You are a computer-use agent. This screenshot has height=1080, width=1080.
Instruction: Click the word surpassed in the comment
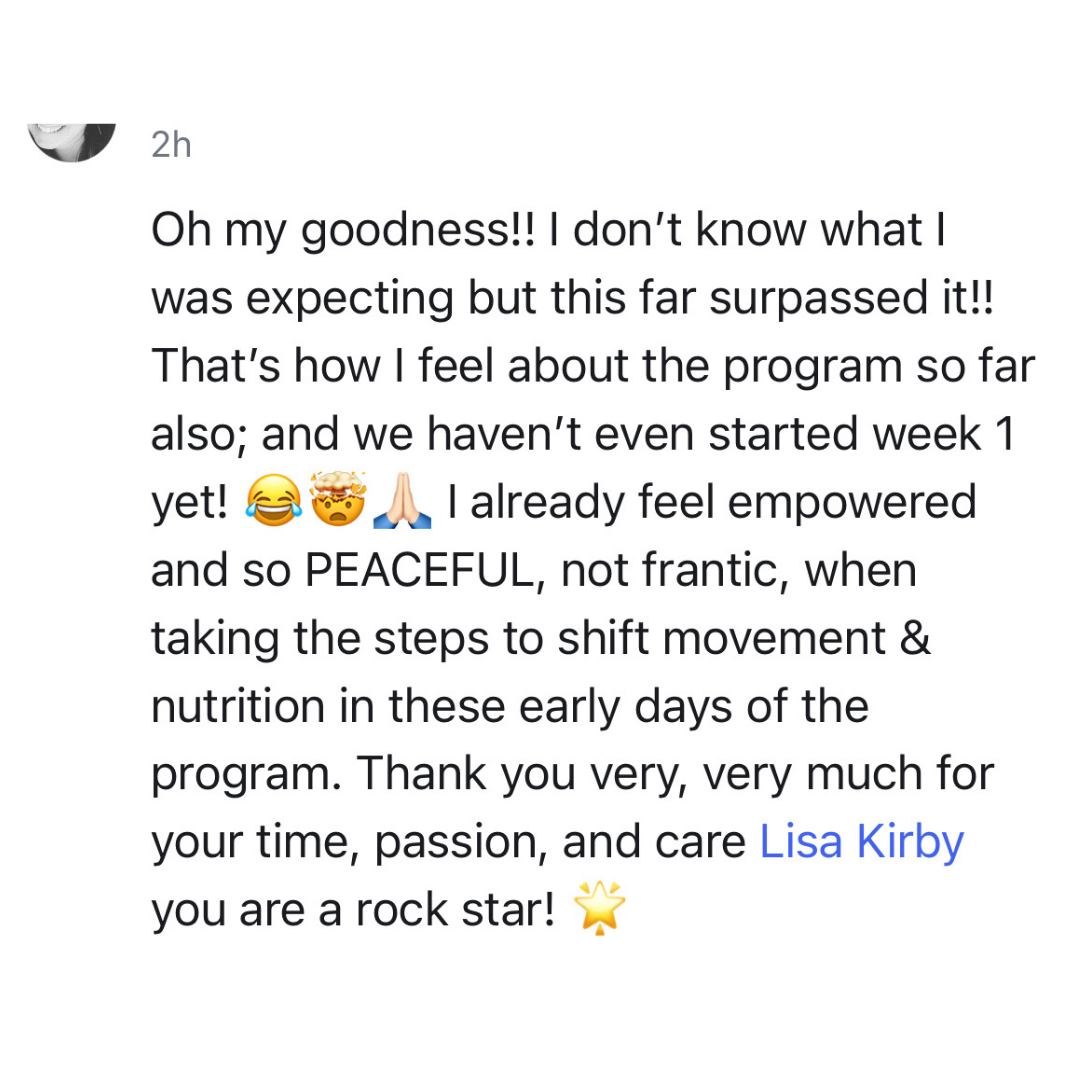click(819, 300)
